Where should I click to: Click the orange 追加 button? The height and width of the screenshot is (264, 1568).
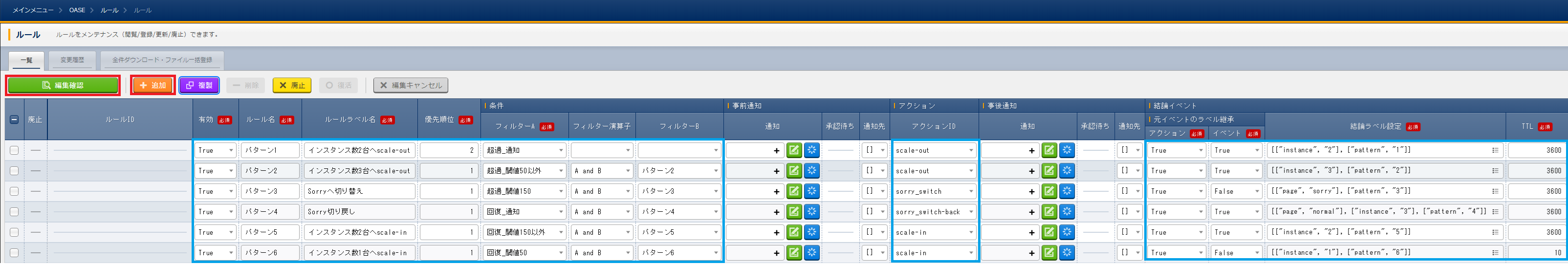[x=153, y=85]
